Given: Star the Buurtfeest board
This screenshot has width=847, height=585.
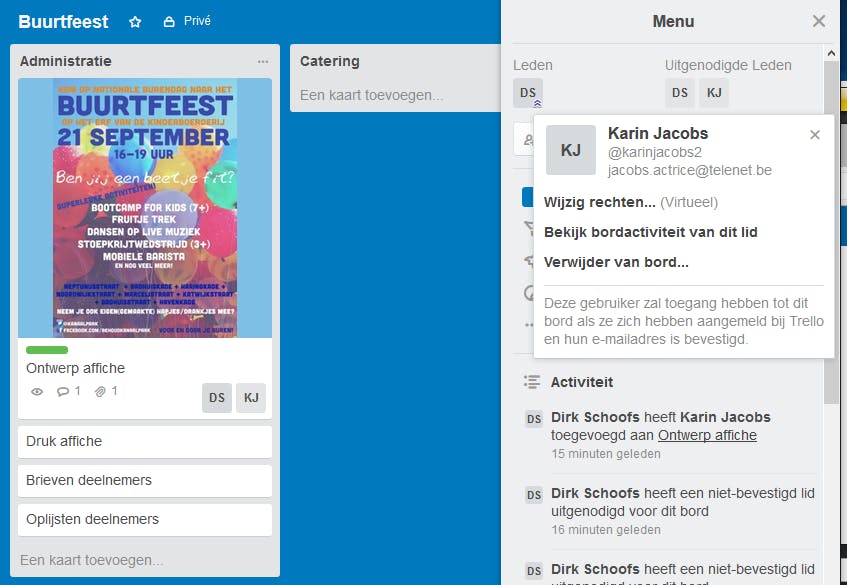Looking at the screenshot, I should (x=136, y=22).
